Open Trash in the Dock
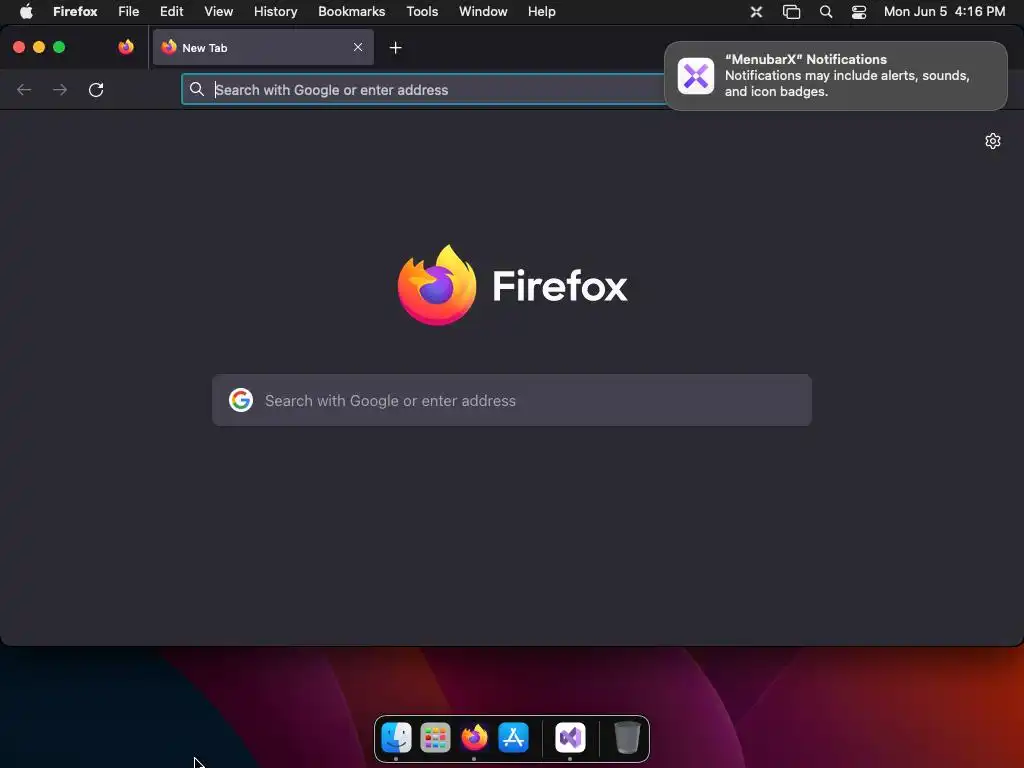Viewport: 1024px width, 768px height. [x=627, y=737]
